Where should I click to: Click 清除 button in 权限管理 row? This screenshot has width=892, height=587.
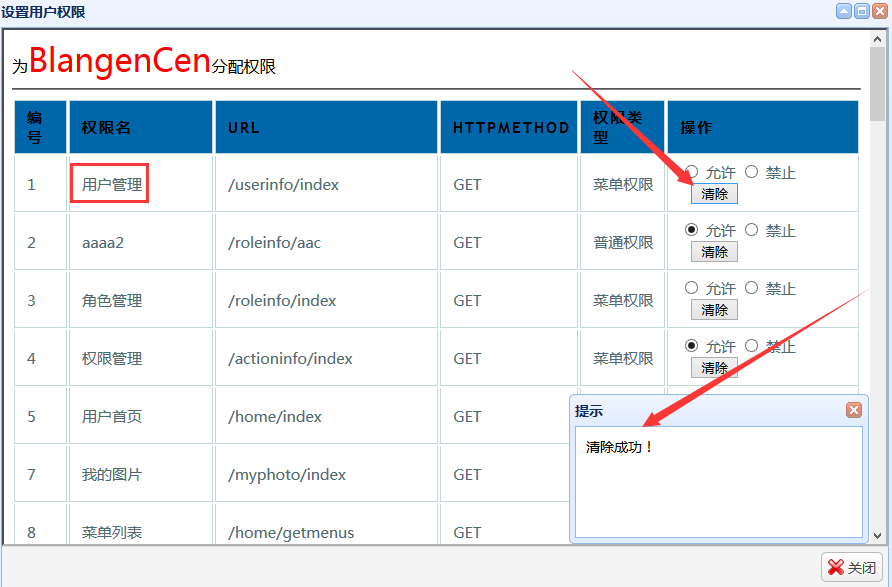pyautogui.click(x=714, y=368)
